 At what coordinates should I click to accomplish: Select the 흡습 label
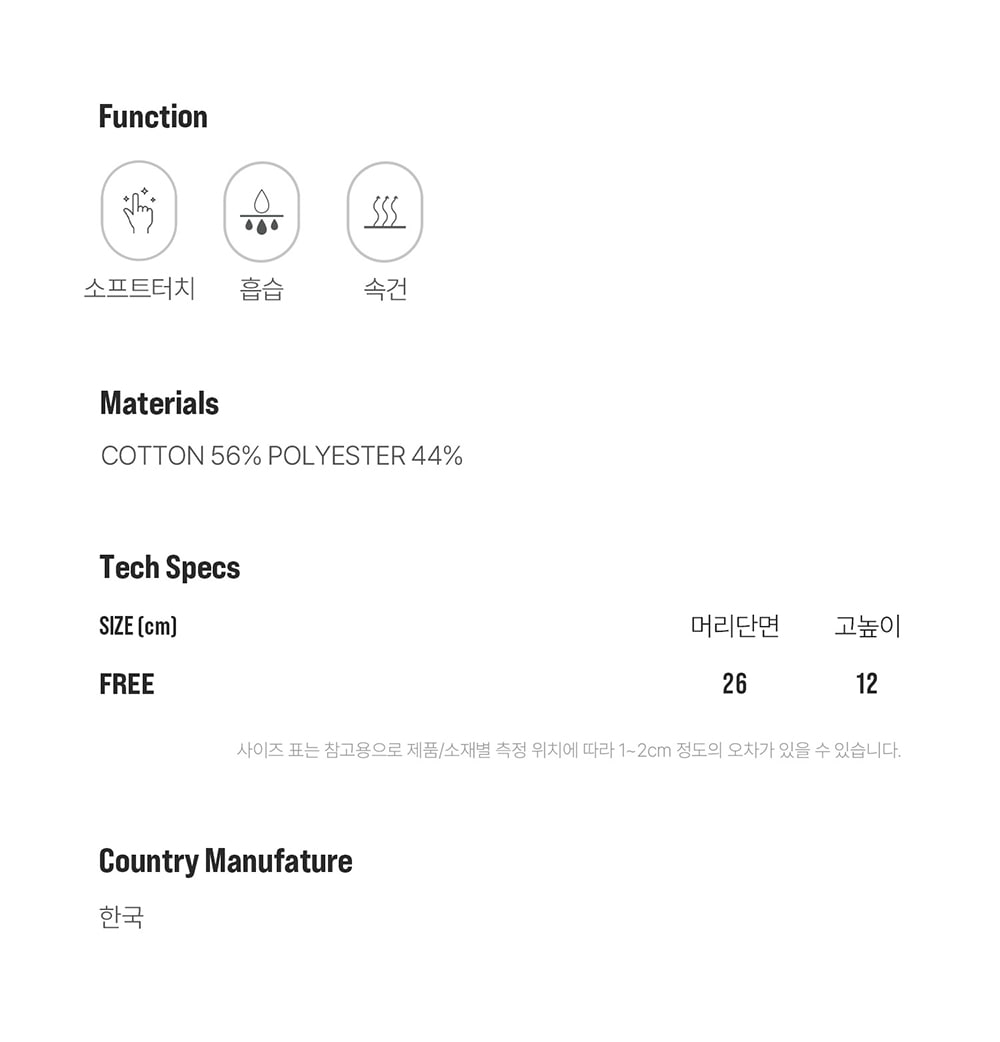261,290
